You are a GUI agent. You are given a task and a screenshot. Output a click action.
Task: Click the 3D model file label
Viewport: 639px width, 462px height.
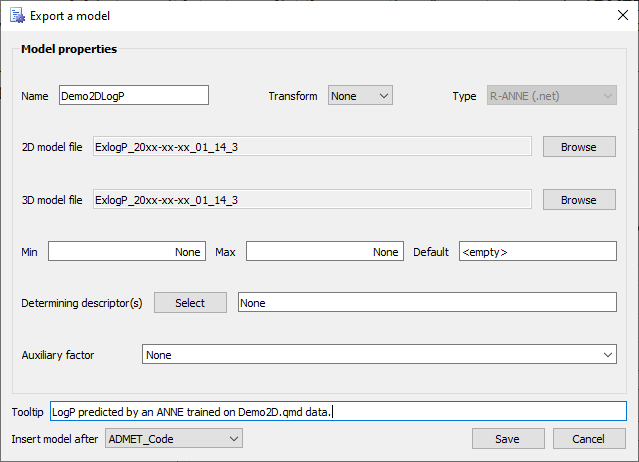click(52, 200)
